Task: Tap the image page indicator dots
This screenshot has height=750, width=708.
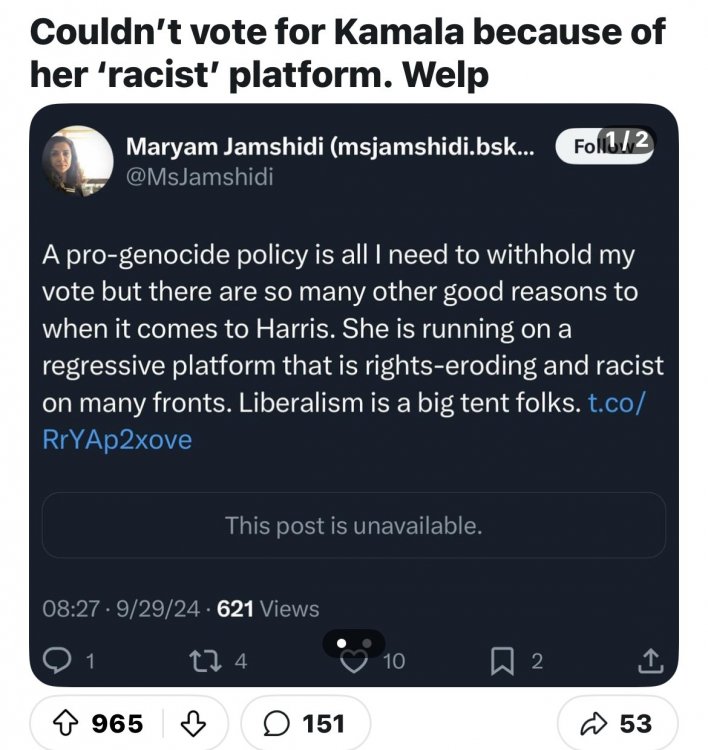Action: (353, 642)
